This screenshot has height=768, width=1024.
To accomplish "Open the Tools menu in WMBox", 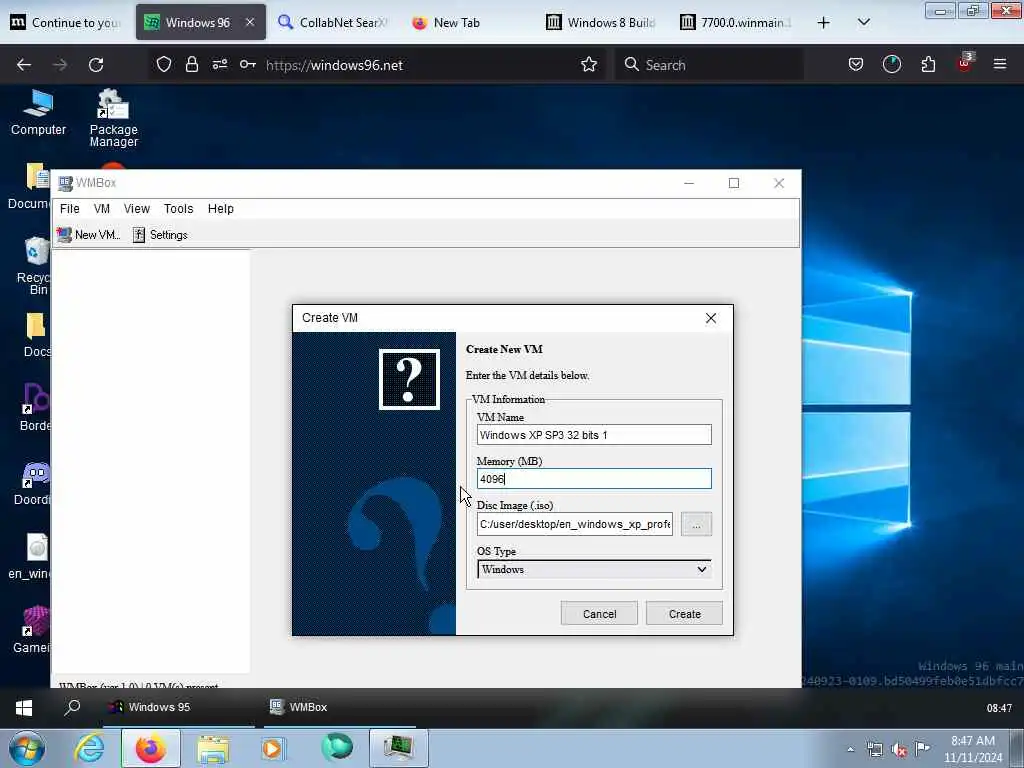I will 178,208.
